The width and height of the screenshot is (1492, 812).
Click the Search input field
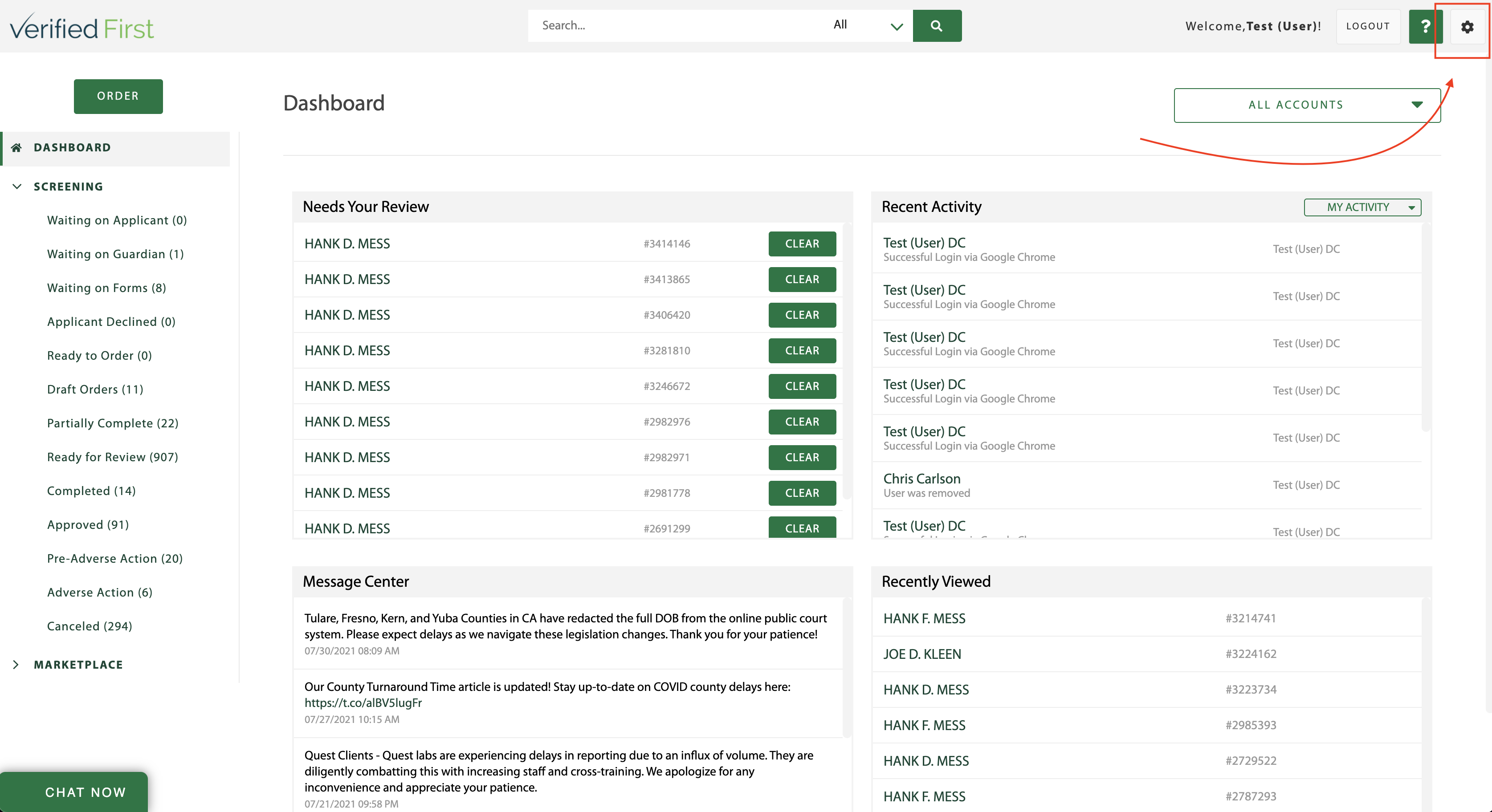coord(676,25)
